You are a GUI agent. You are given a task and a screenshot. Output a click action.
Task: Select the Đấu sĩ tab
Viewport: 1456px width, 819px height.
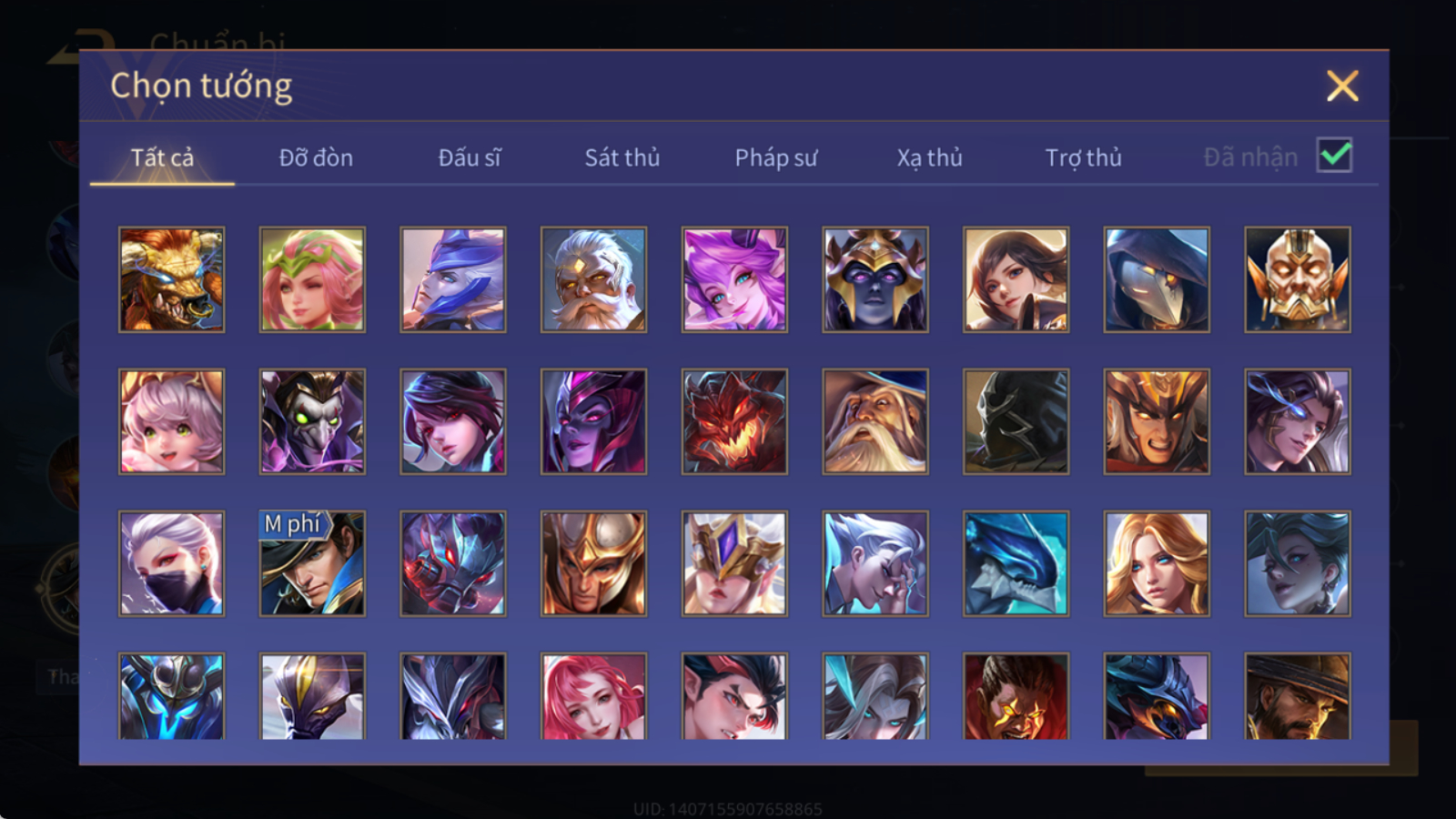[x=469, y=157]
